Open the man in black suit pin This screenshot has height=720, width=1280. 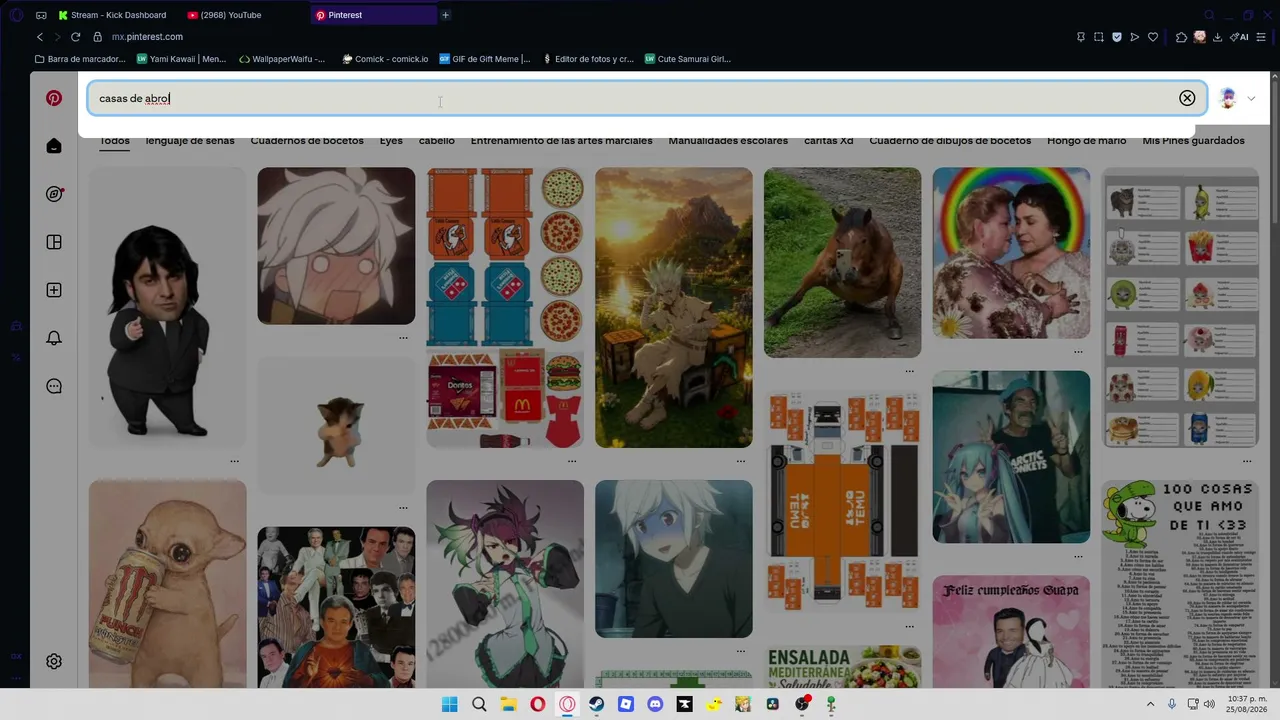coord(167,307)
